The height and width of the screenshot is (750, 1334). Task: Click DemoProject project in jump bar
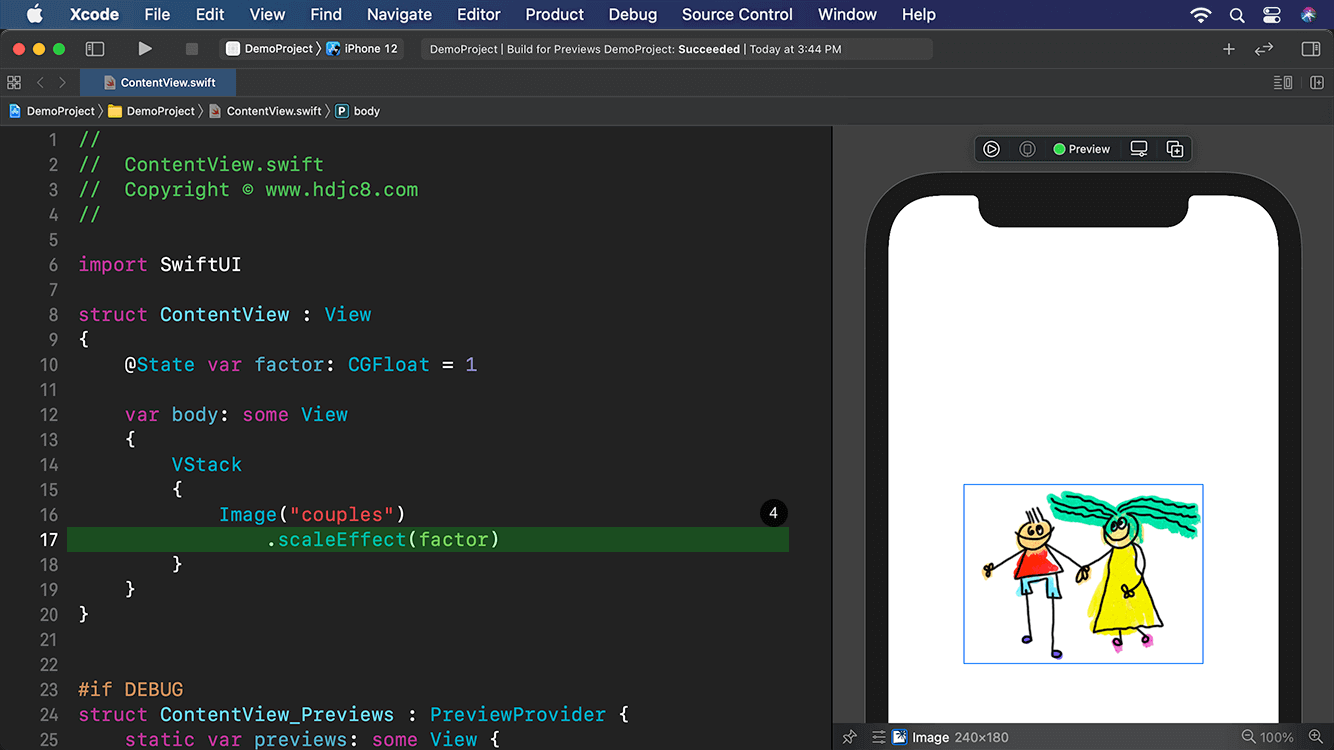pyautogui.click(x=52, y=111)
